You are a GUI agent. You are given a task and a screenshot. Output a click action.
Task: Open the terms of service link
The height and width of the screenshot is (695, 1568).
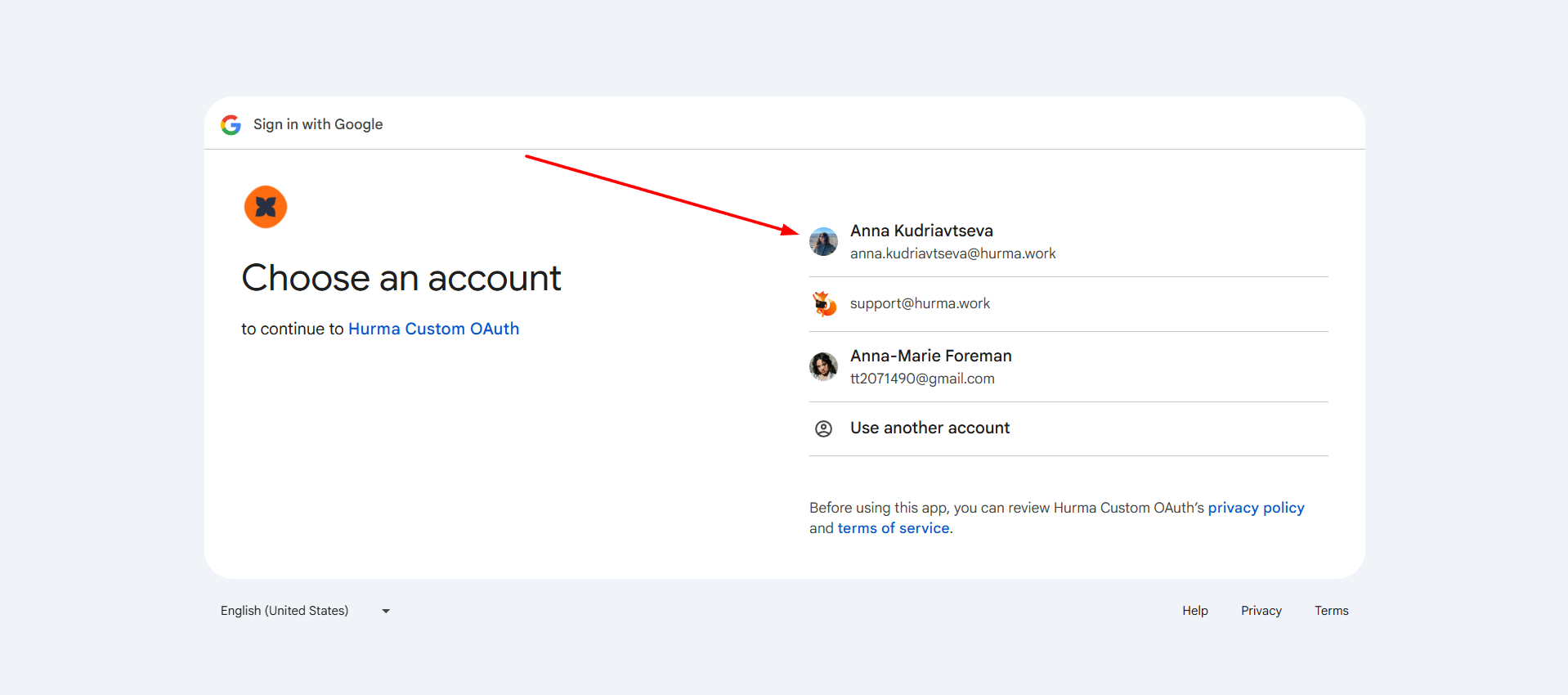click(894, 528)
